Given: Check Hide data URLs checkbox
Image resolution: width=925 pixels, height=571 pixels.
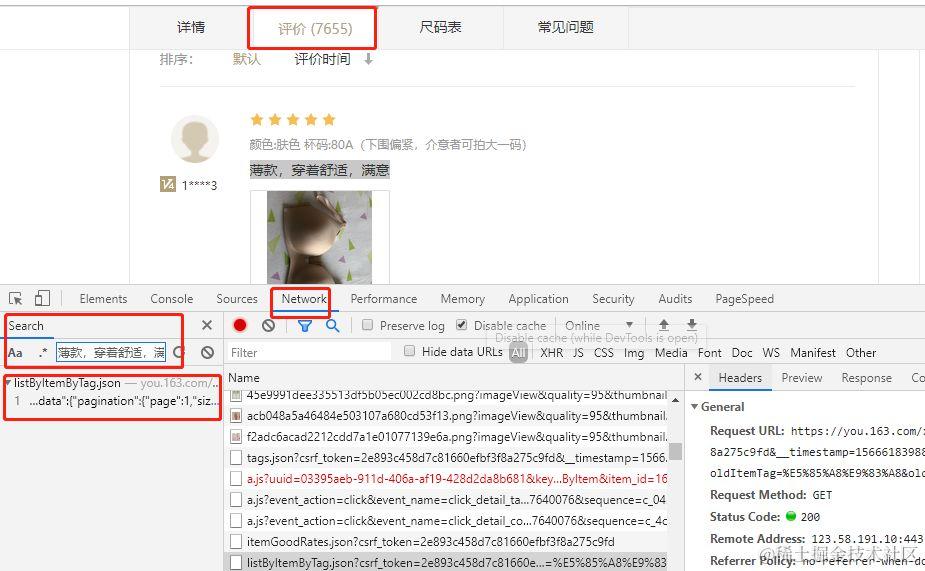Looking at the screenshot, I should pyautogui.click(x=409, y=352).
